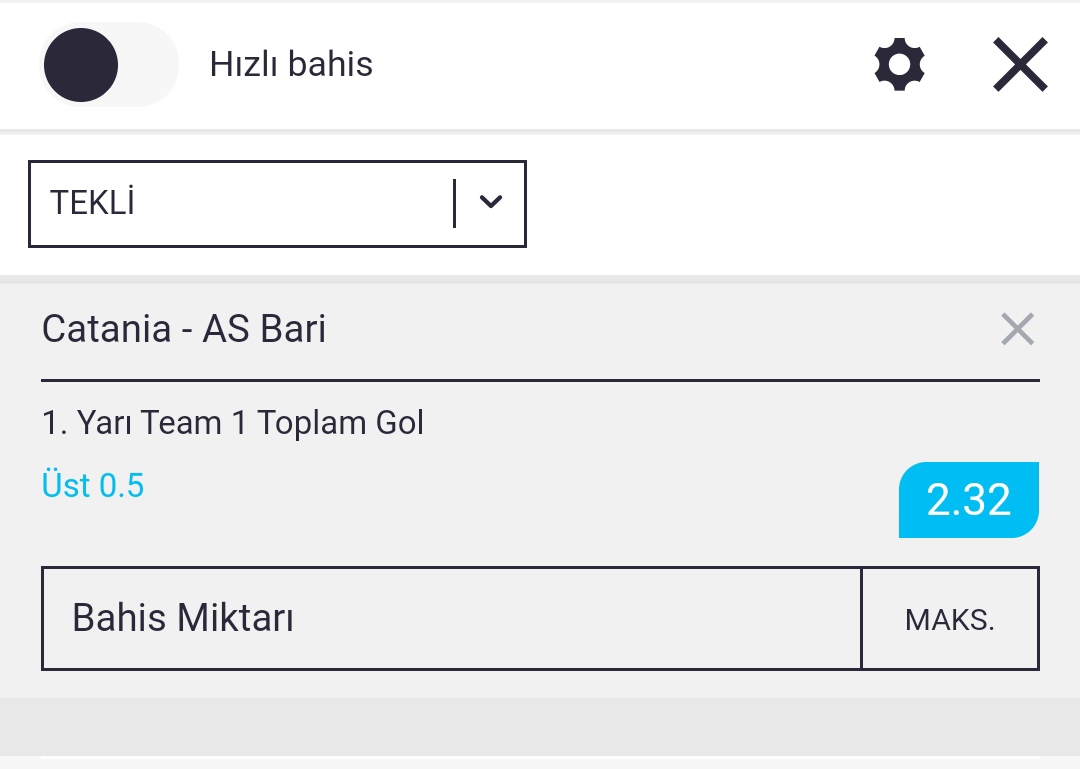Select the TEKLİ text in combo box
Viewport: 1080px width, 769px height.
point(92,202)
